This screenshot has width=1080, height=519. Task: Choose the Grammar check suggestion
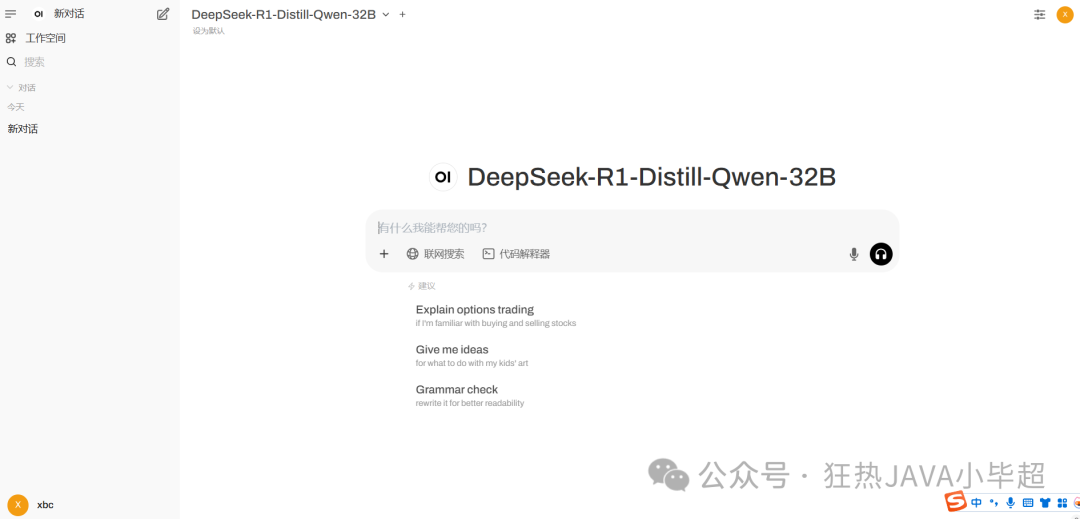coord(470,395)
